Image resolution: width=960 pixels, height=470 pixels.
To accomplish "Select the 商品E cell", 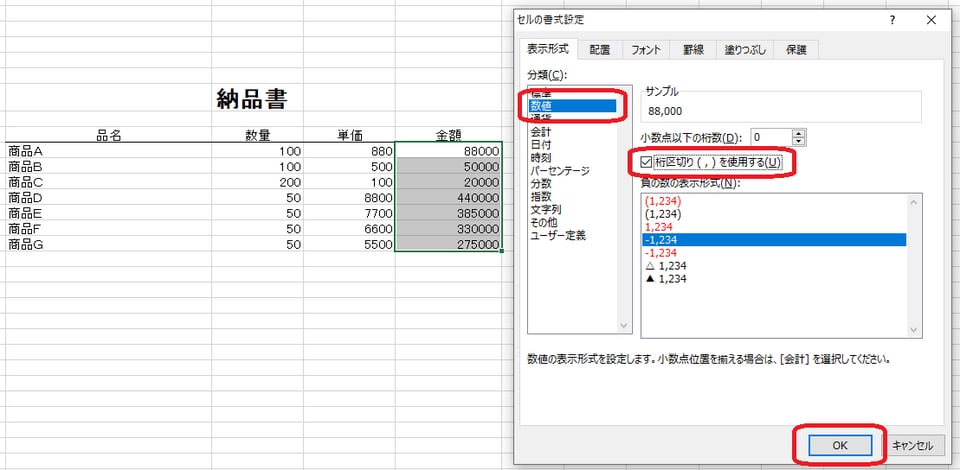I will coord(109,213).
